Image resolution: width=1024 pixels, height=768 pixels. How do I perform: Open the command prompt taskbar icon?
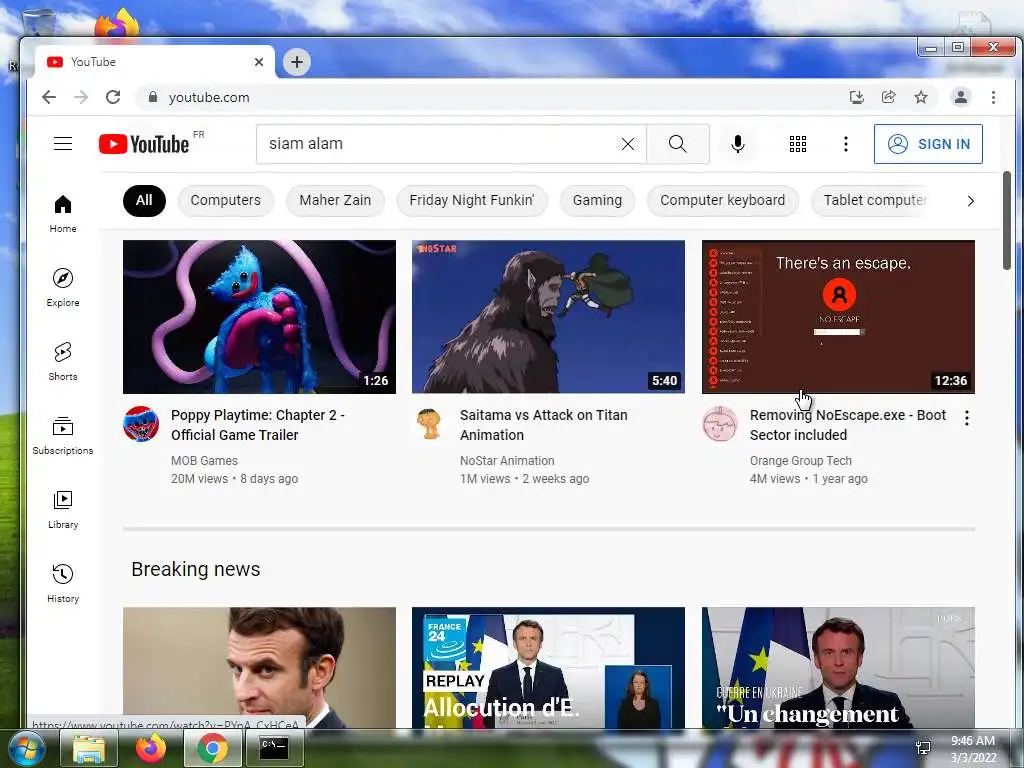(x=273, y=748)
